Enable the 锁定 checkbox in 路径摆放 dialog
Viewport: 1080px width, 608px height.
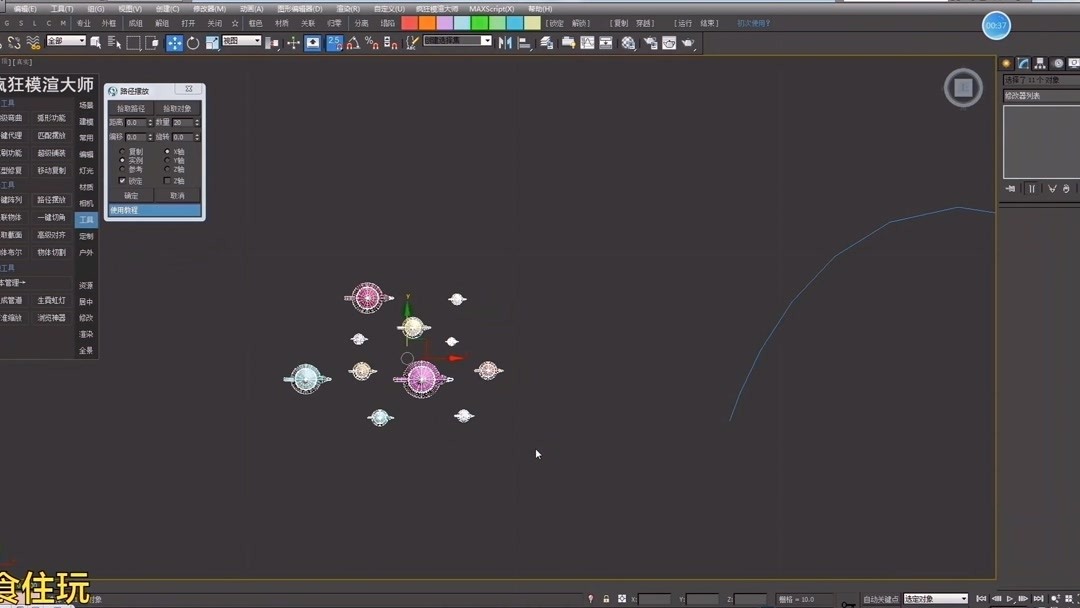point(122,181)
